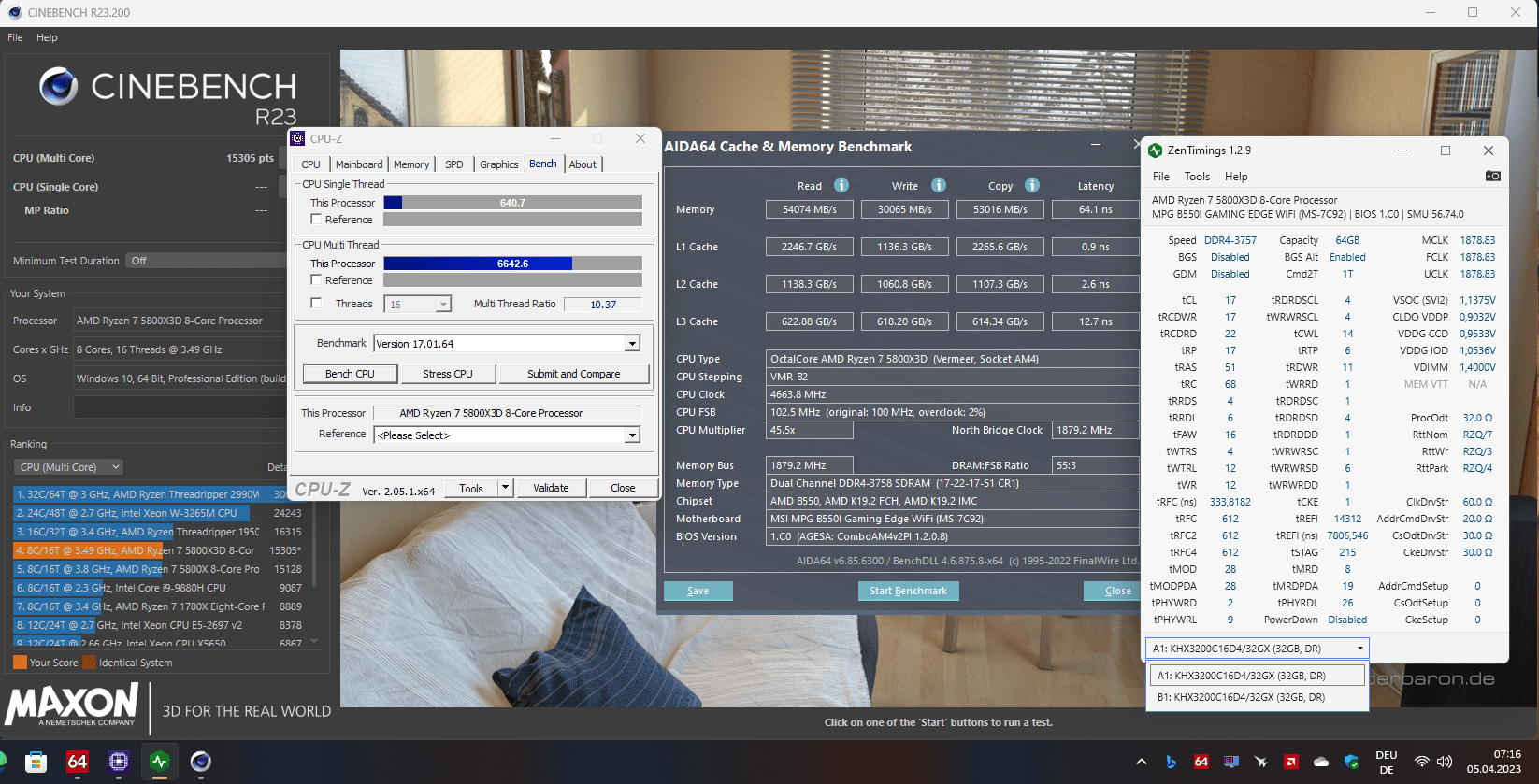The height and width of the screenshot is (784, 1539).
Task: Click the Stress CPU button
Action: 447,374
